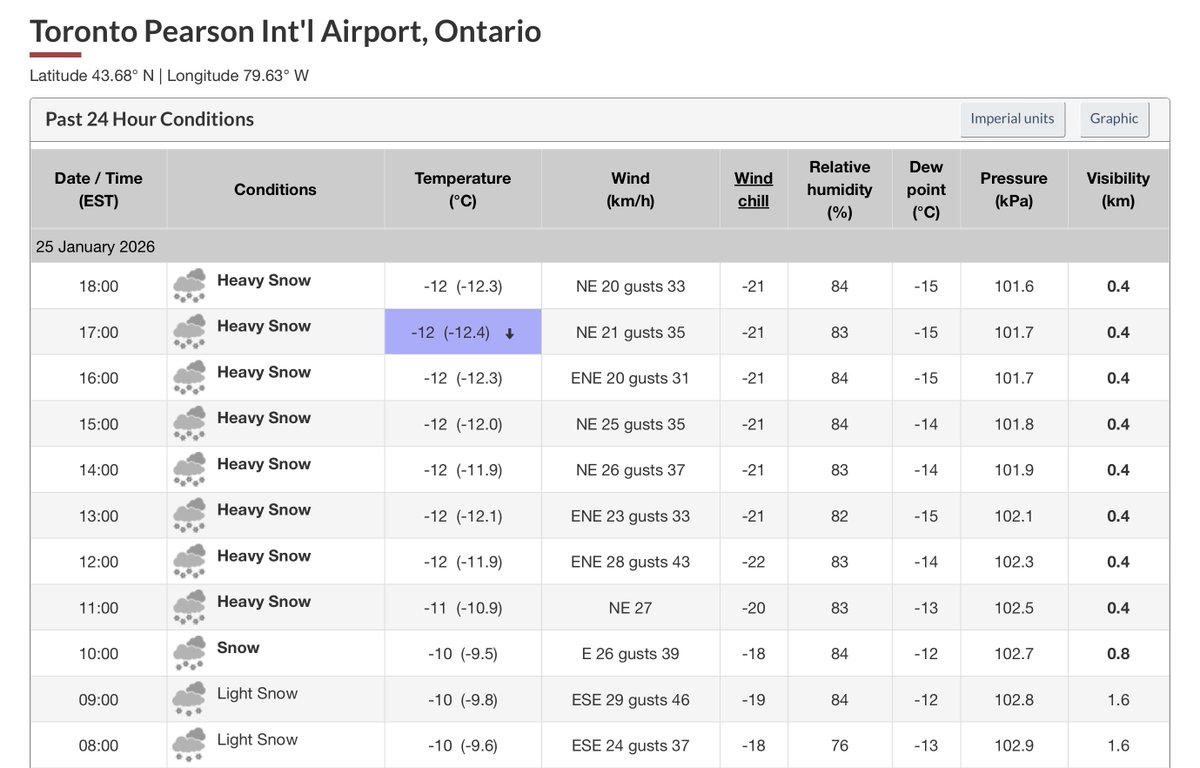The width and height of the screenshot is (1200, 768).
Task: Click the heavy snow icon at 15:00
Action: 189,423
